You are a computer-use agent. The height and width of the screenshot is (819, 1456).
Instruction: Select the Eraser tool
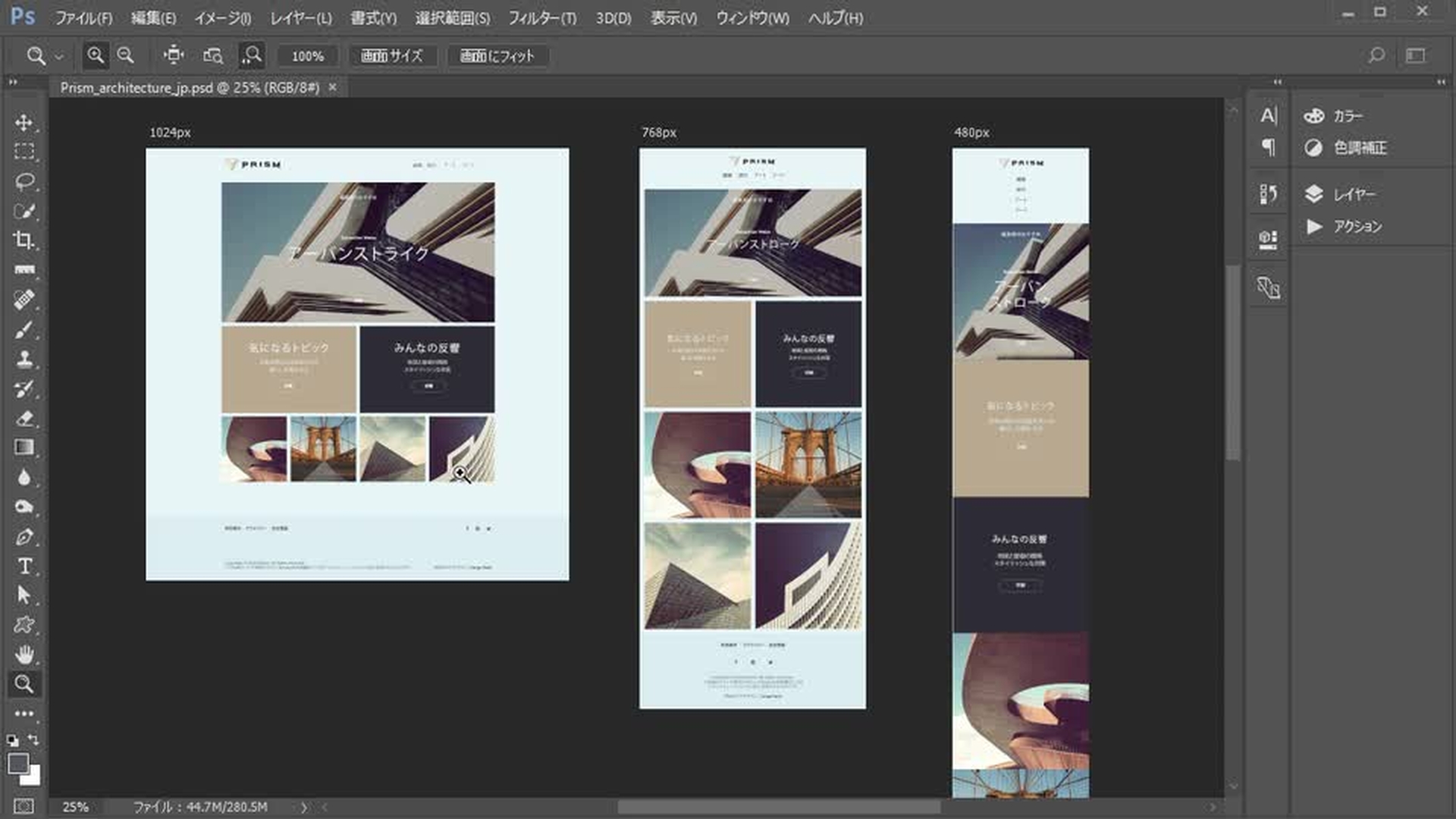coord(24,419)
